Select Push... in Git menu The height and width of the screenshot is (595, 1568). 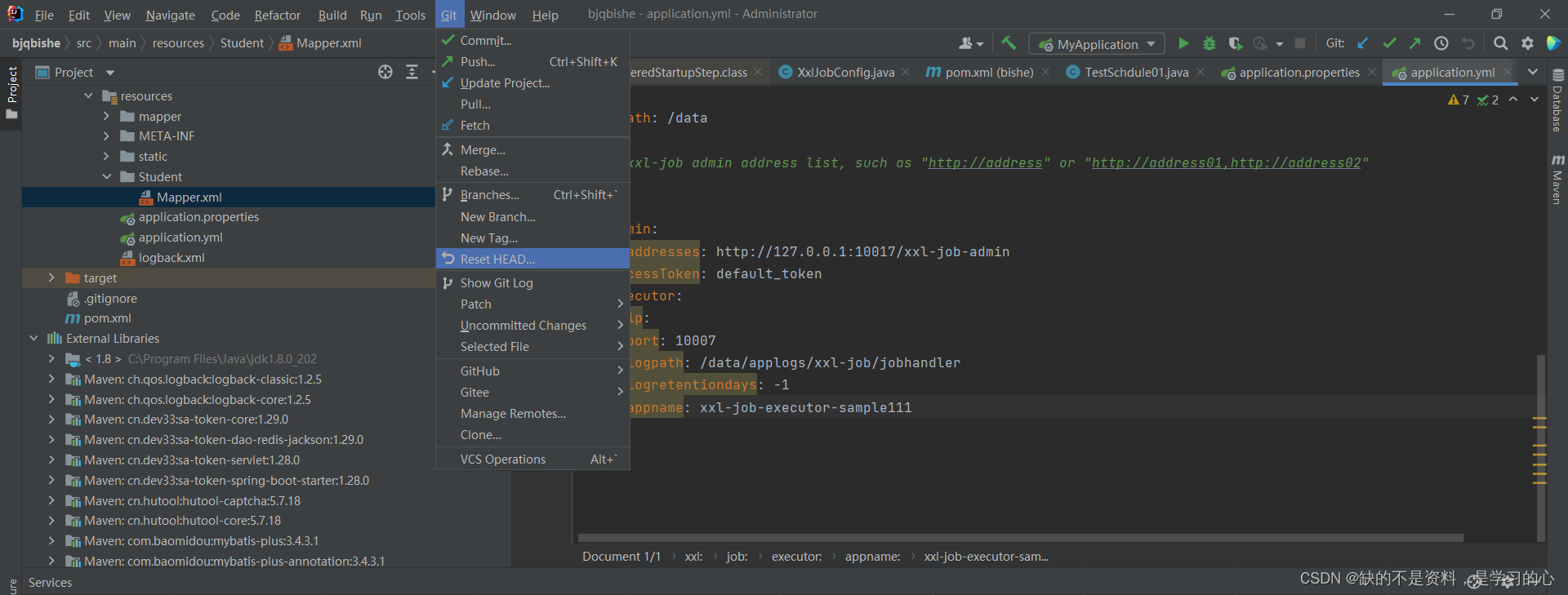(x=532, y=61)
